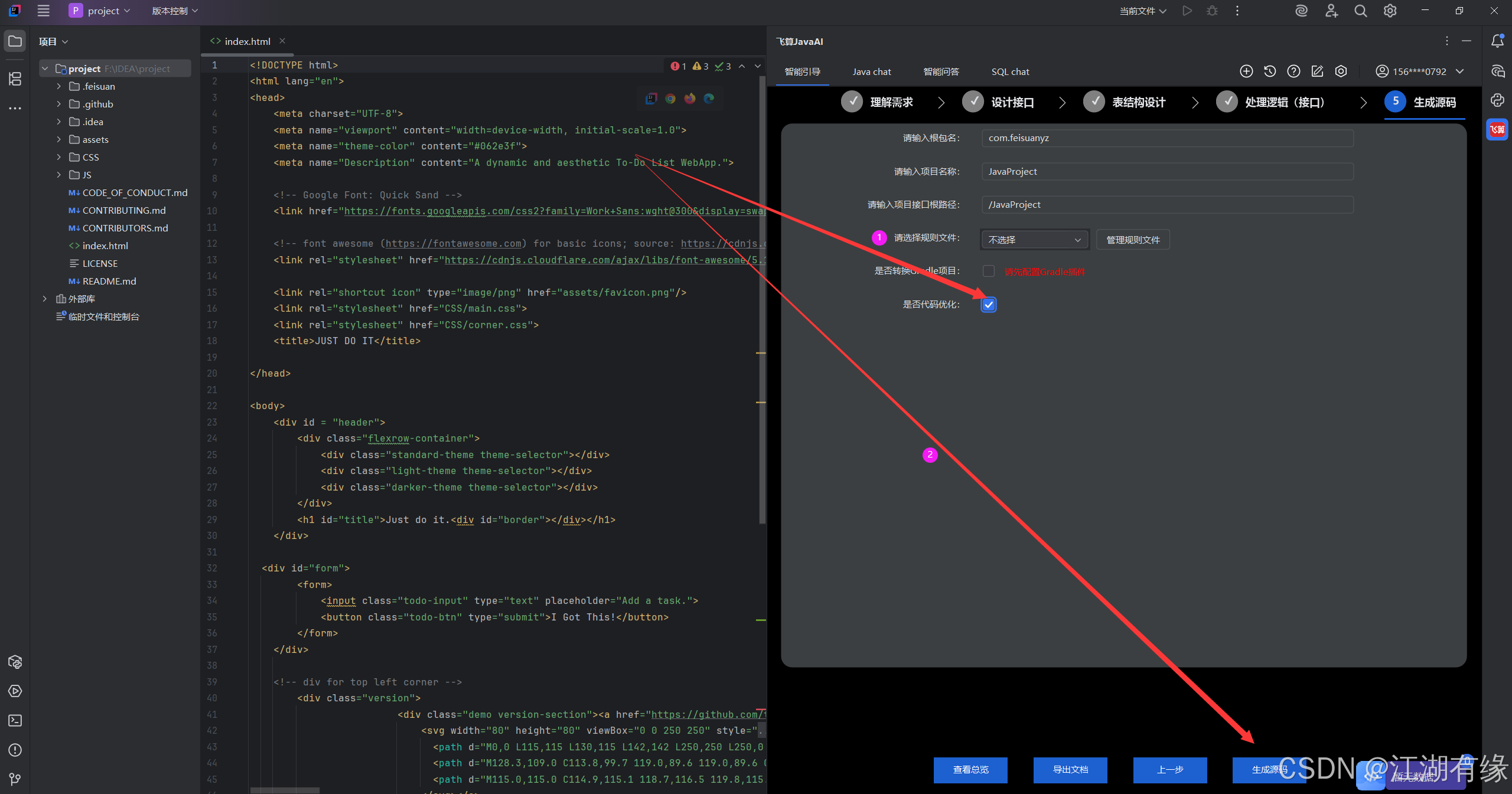Image resolution: width=1512 pixels, height=794 pixels.
Task: Open the Project tool window folder icon
Action: click(x=15, y=41)
